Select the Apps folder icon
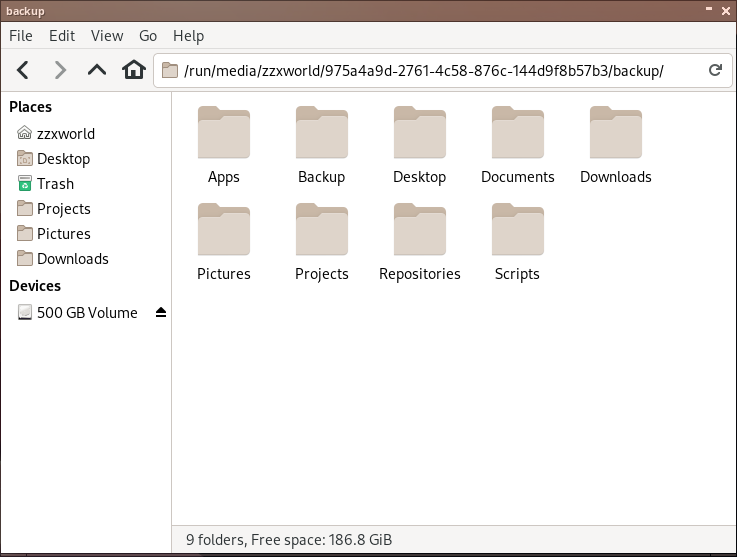737x557 pixels. pyautogui.click(x=224, y=134)
